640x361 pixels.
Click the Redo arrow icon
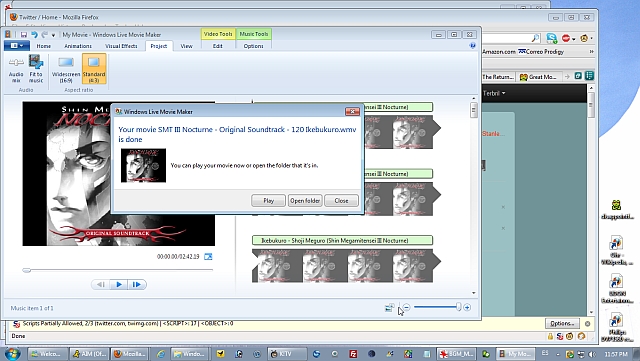[x=44, y=35]
